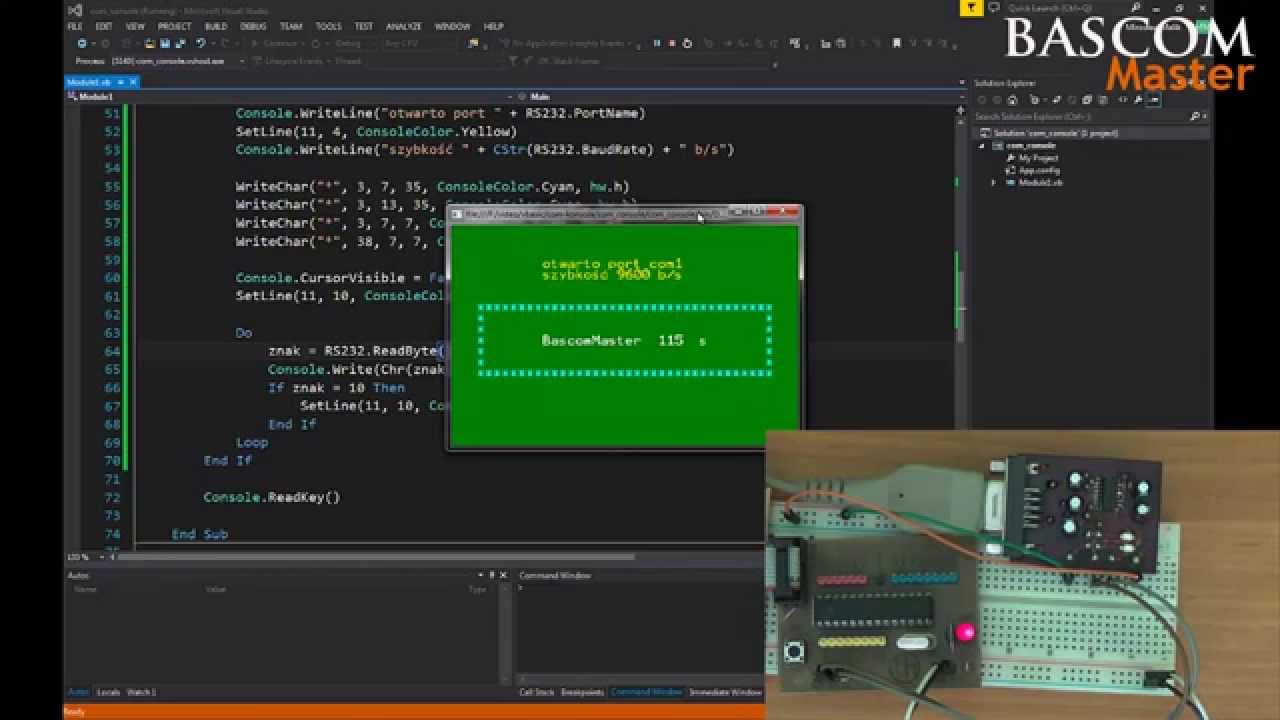Open the BUILD menu
The height and width of the screenshot is (720, 1280).
tap(215, 27)
